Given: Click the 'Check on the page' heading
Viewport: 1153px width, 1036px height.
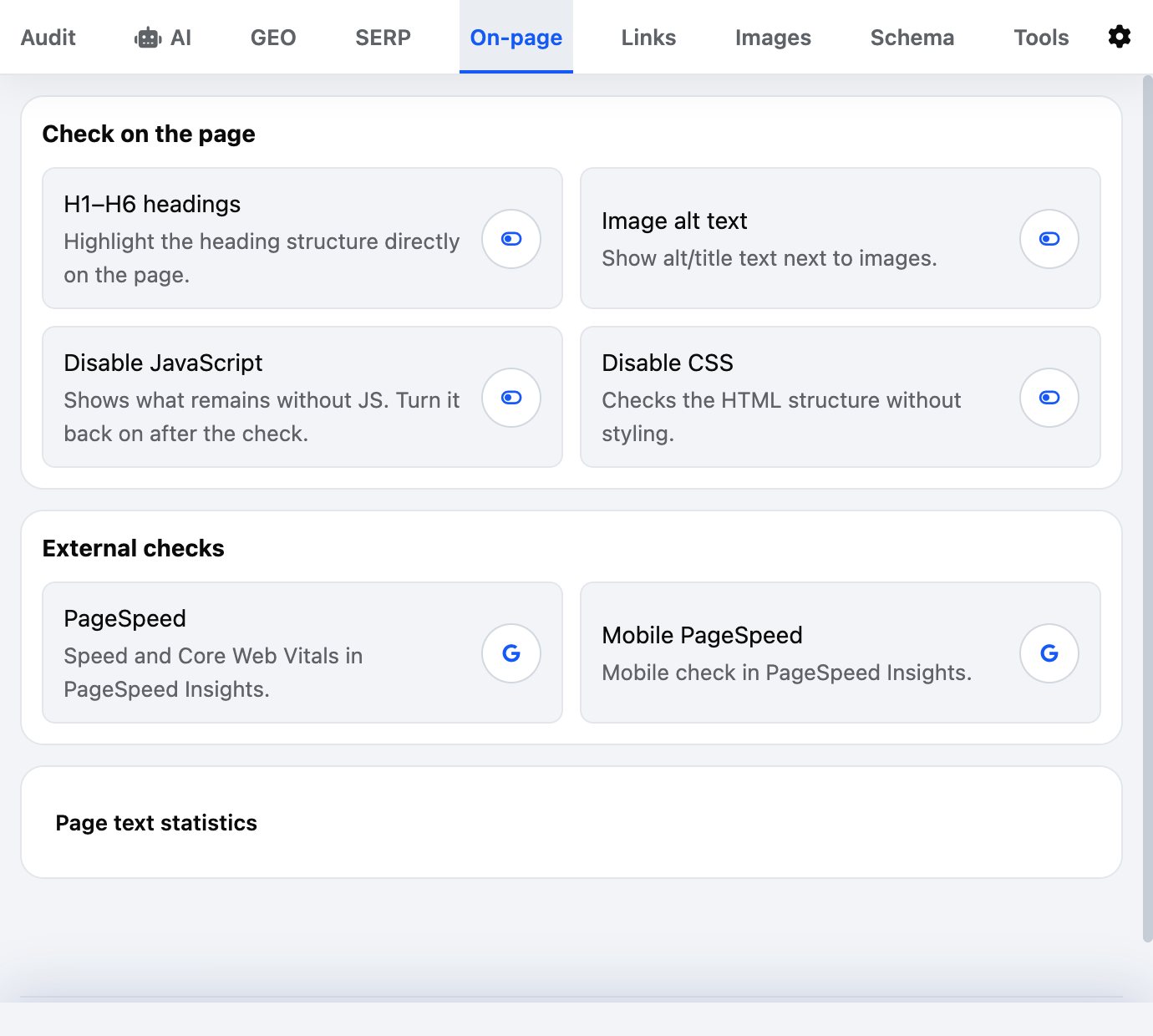Looking at the screenshot, I should point(149,134).
